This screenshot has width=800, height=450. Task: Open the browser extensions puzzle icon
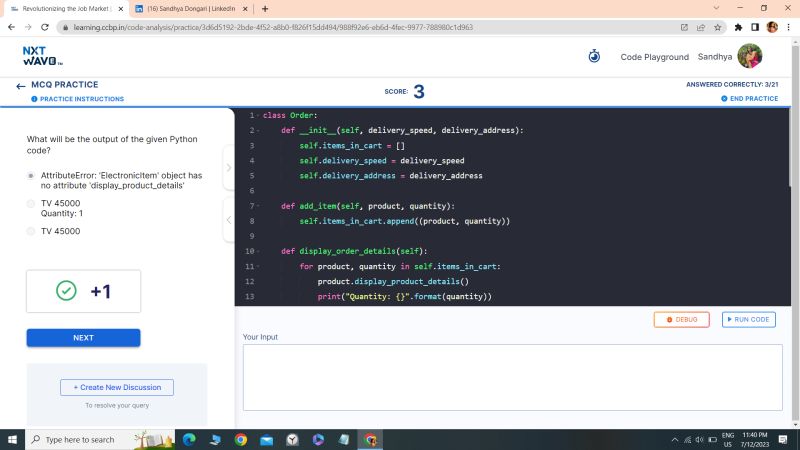click(738, 27)
